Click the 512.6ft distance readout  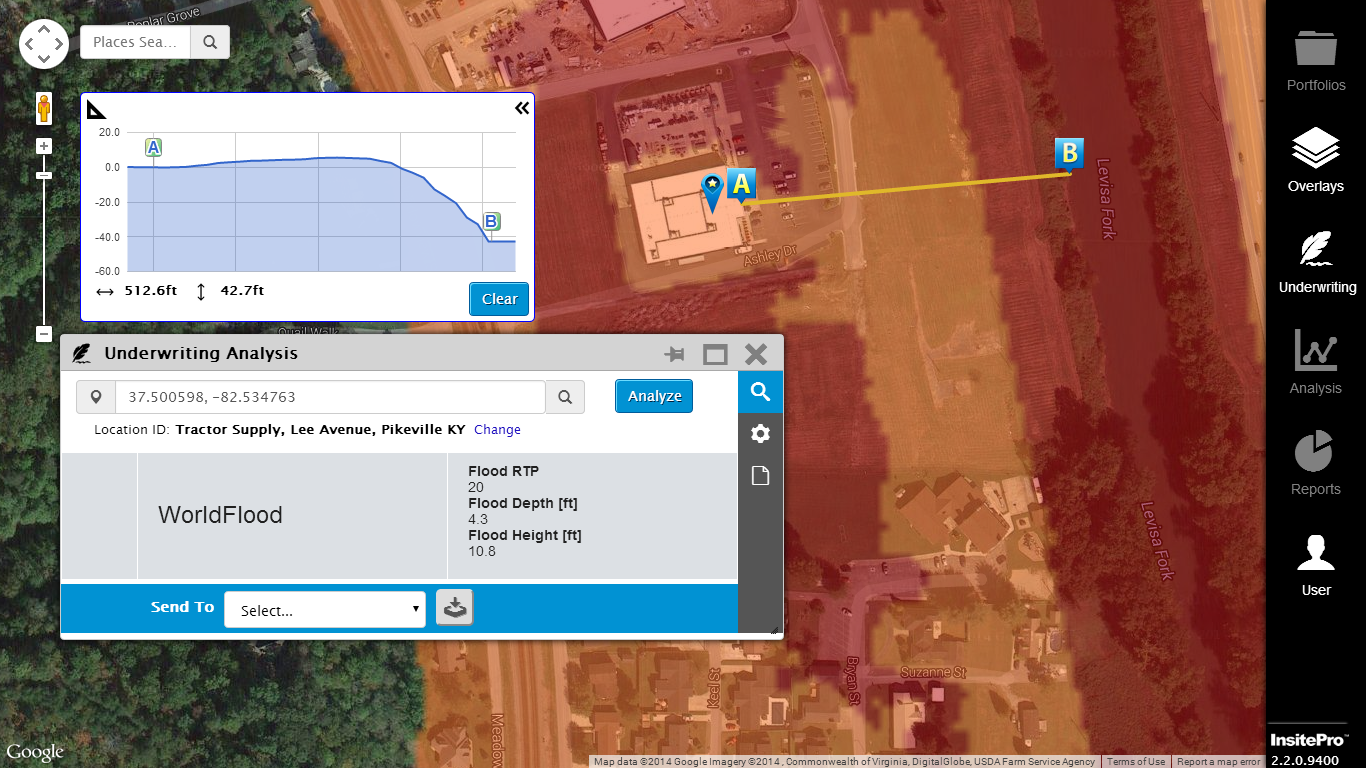pos(151,291)
